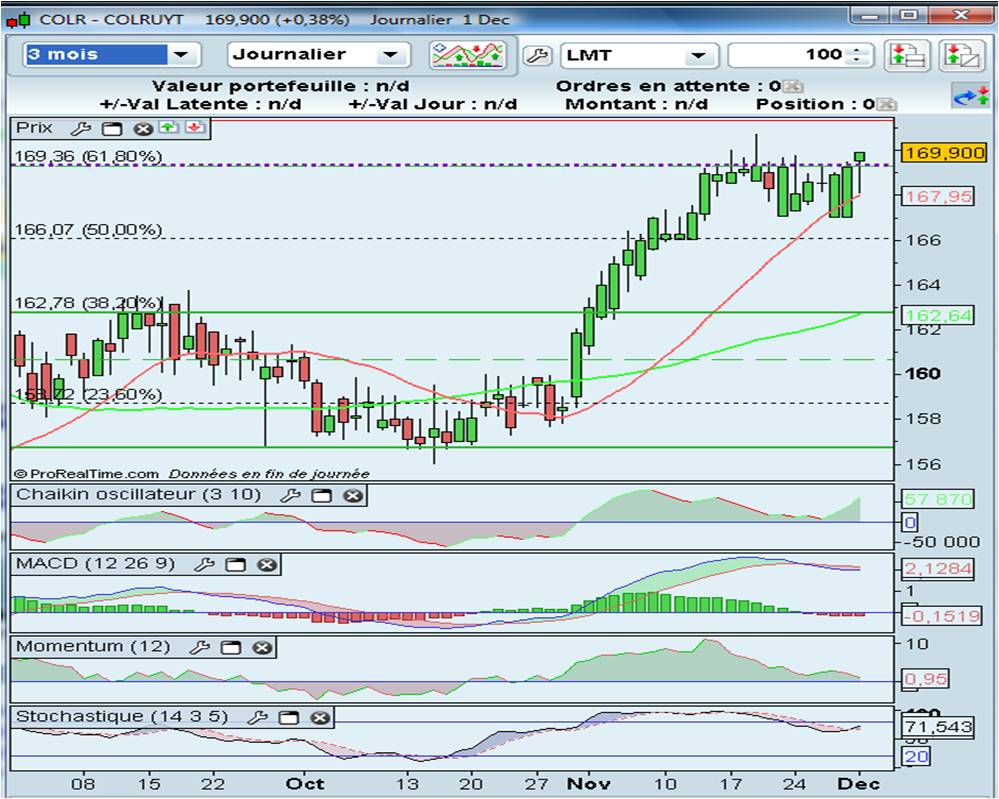The image size is (999, 799).
Task: Open Prix panel wrench settings
Action: pos(80,129)
